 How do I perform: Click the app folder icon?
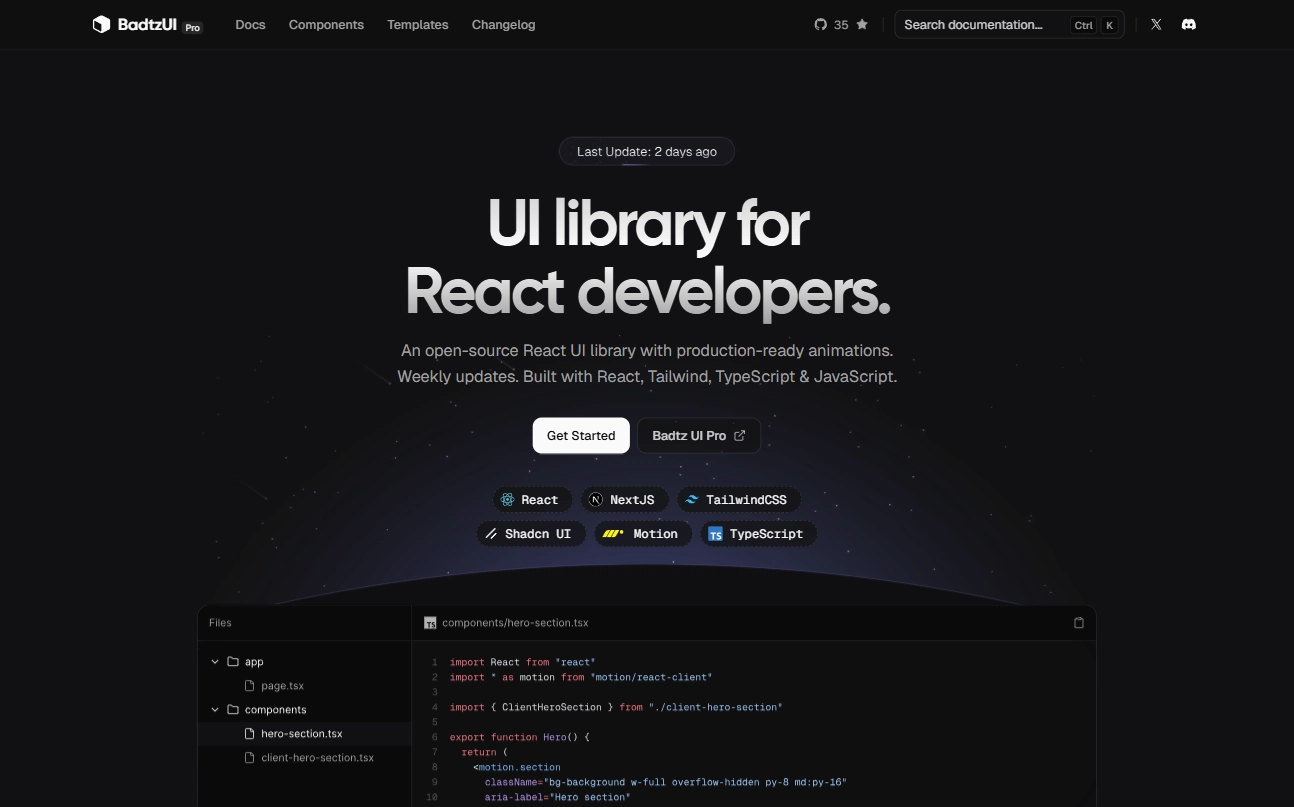pyautogui.click(x=233, y=662)
